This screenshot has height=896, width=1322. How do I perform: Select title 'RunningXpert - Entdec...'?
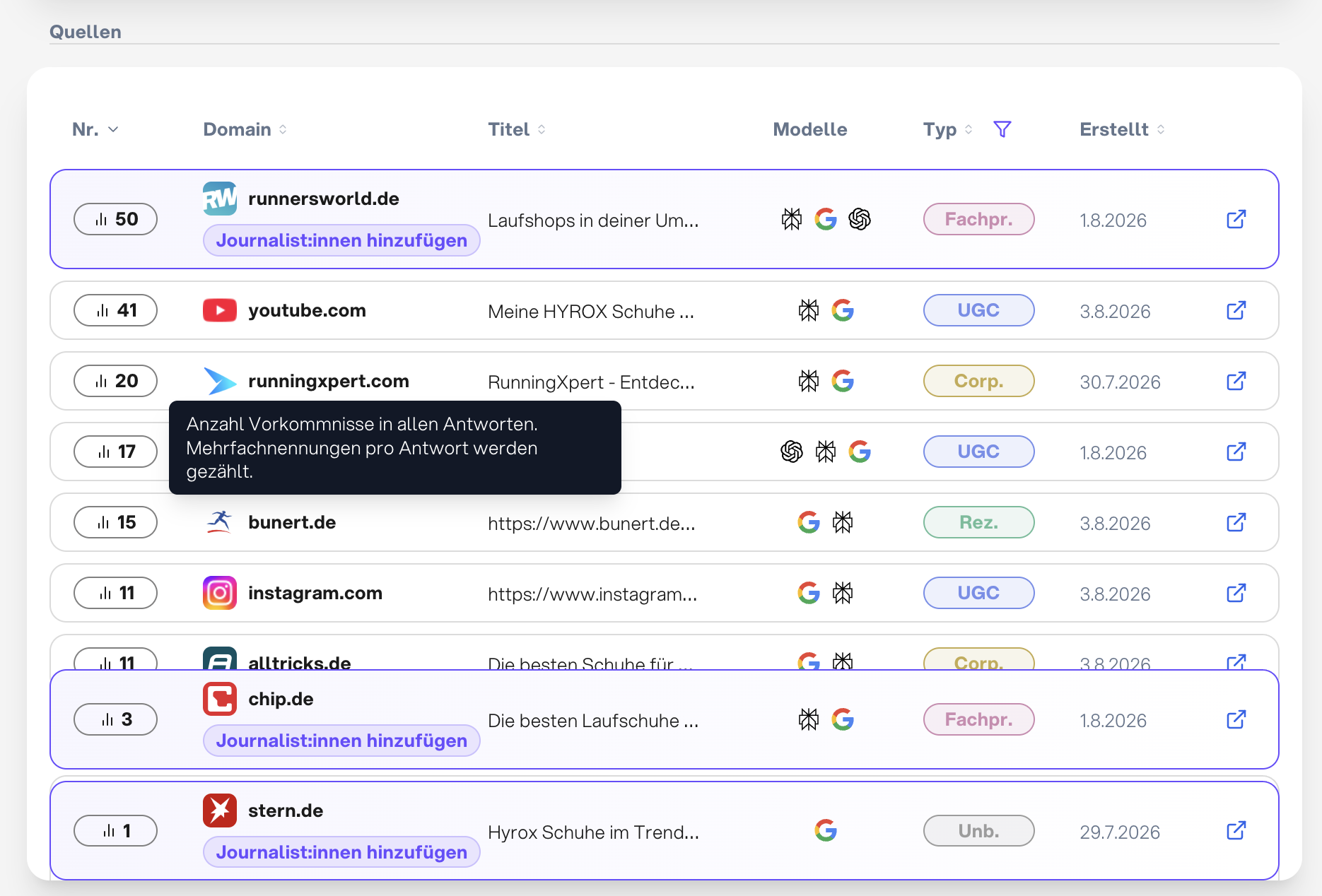pyautogui.click(x=591, y=382)
